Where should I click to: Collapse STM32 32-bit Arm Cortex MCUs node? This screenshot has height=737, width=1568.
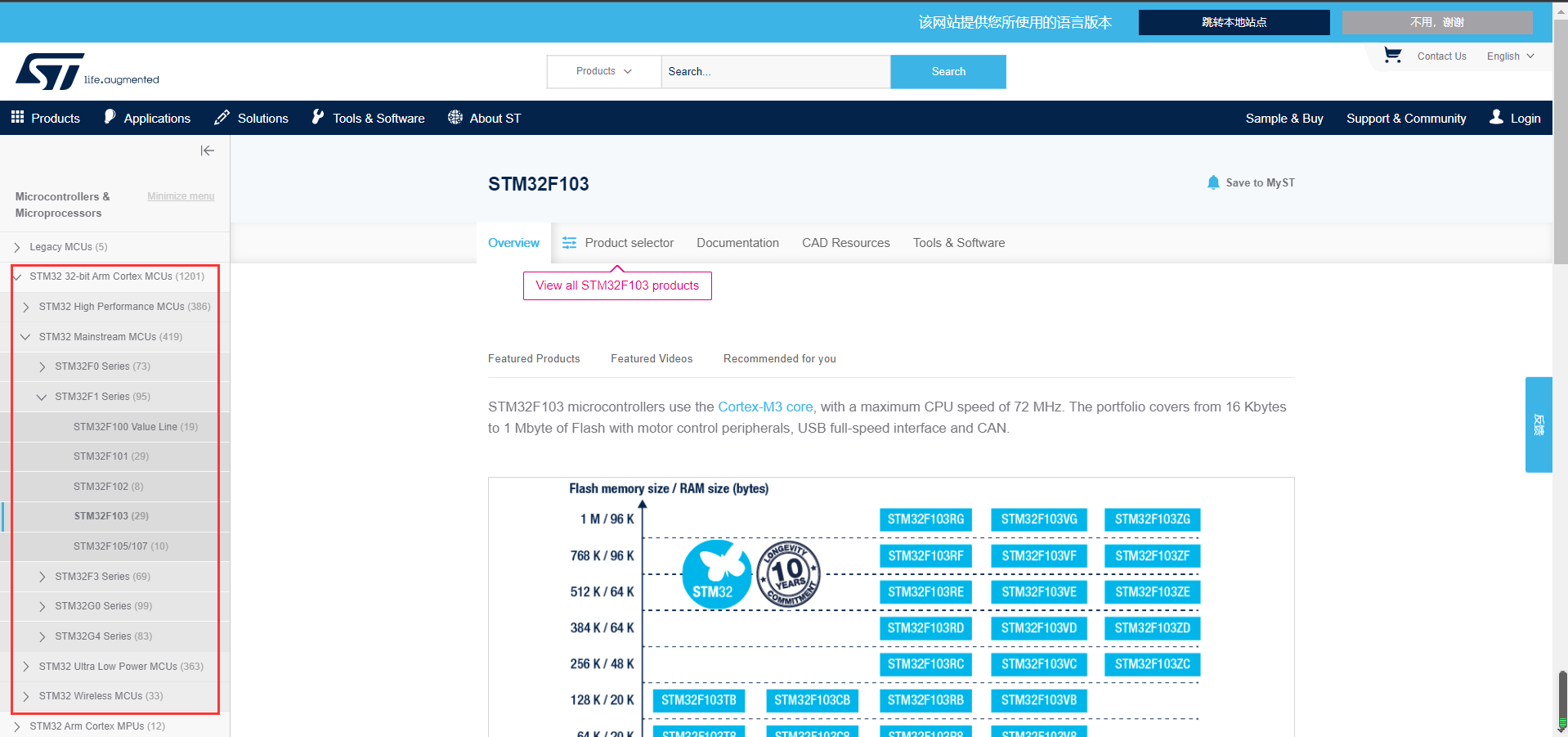[17, 276]
